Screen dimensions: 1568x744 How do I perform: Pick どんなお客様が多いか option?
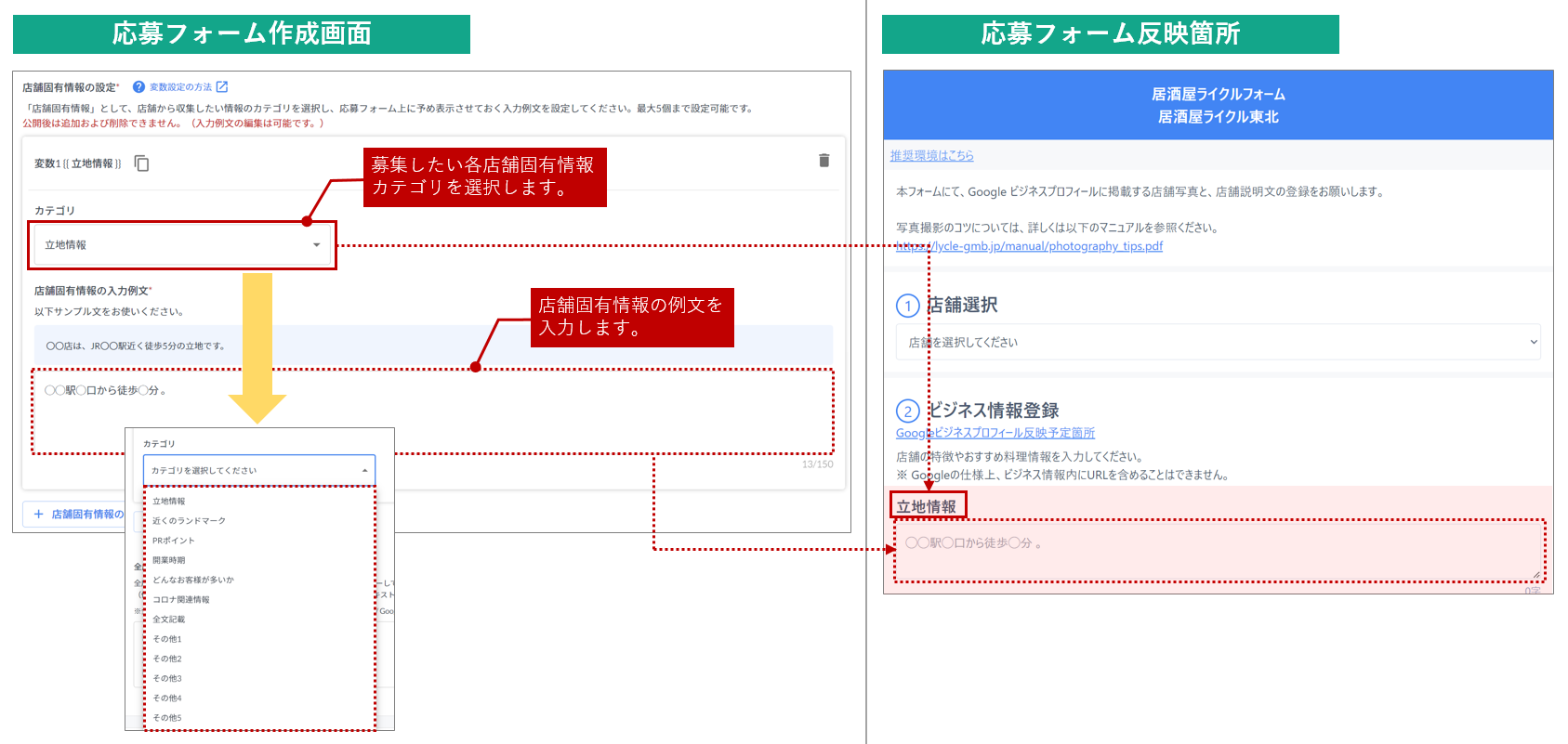(193, 580)
